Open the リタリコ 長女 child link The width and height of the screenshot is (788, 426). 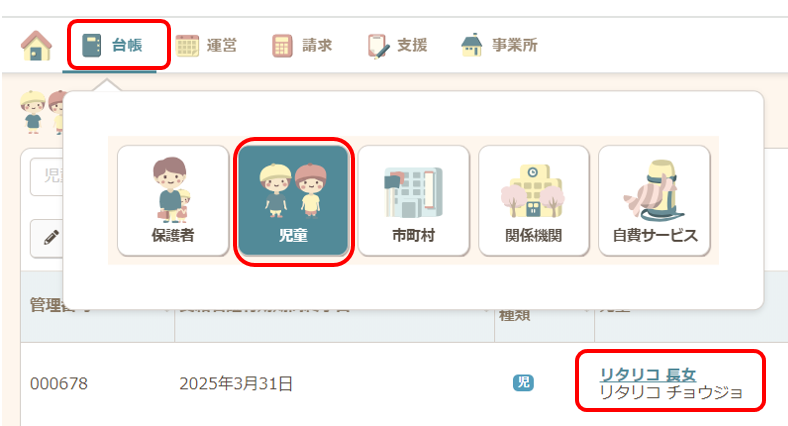click(648, 374)
